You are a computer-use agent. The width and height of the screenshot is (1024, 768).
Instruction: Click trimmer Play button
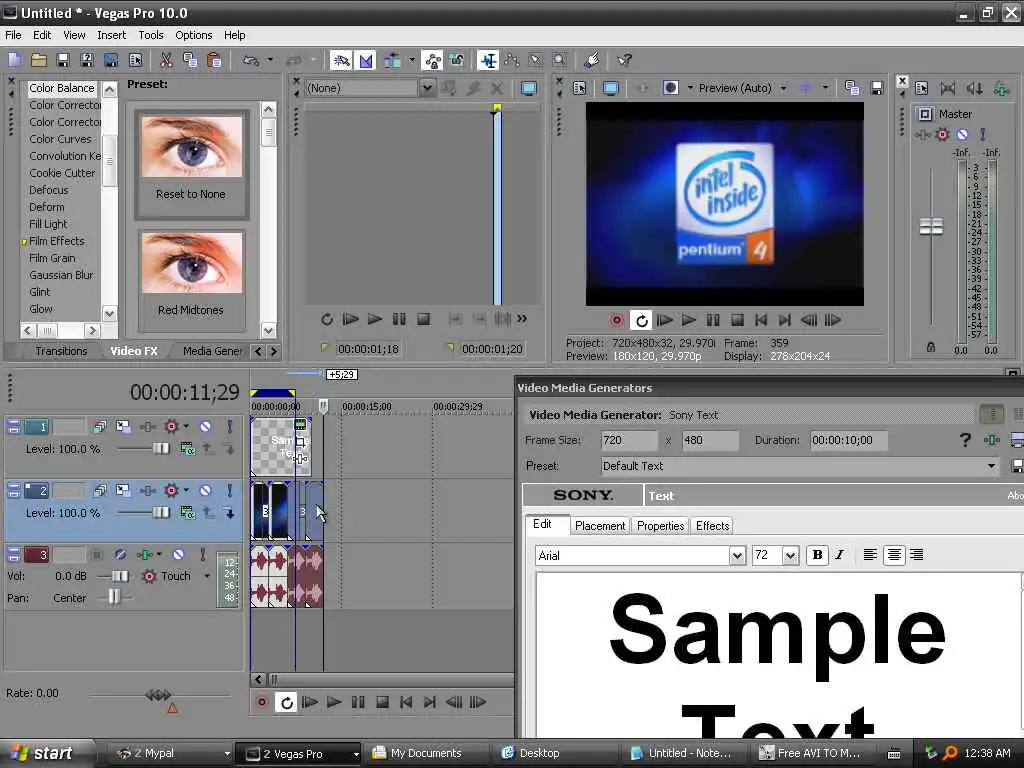click(375, 319)
